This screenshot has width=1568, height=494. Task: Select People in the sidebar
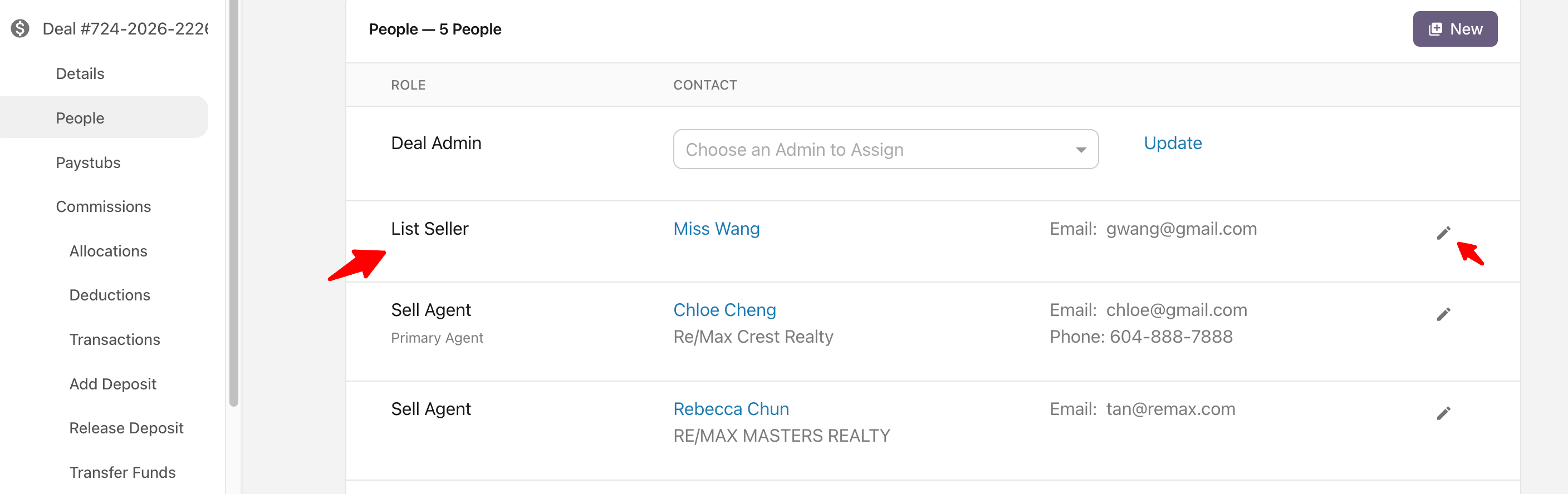80,118
